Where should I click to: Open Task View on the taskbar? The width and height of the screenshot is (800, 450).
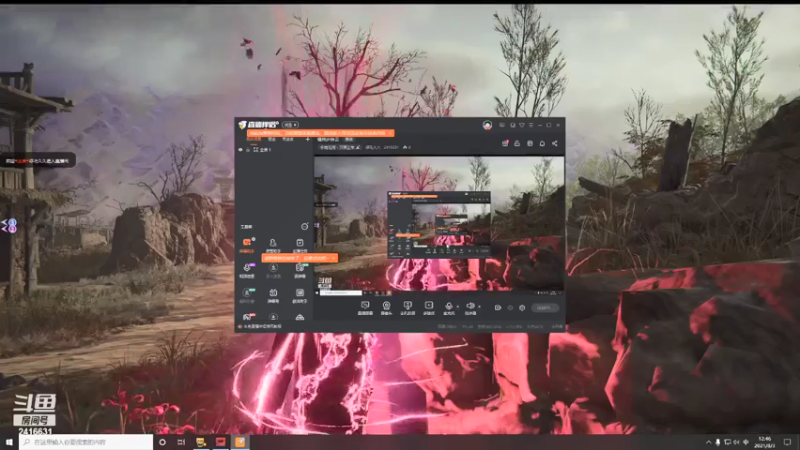coord(181,442)
